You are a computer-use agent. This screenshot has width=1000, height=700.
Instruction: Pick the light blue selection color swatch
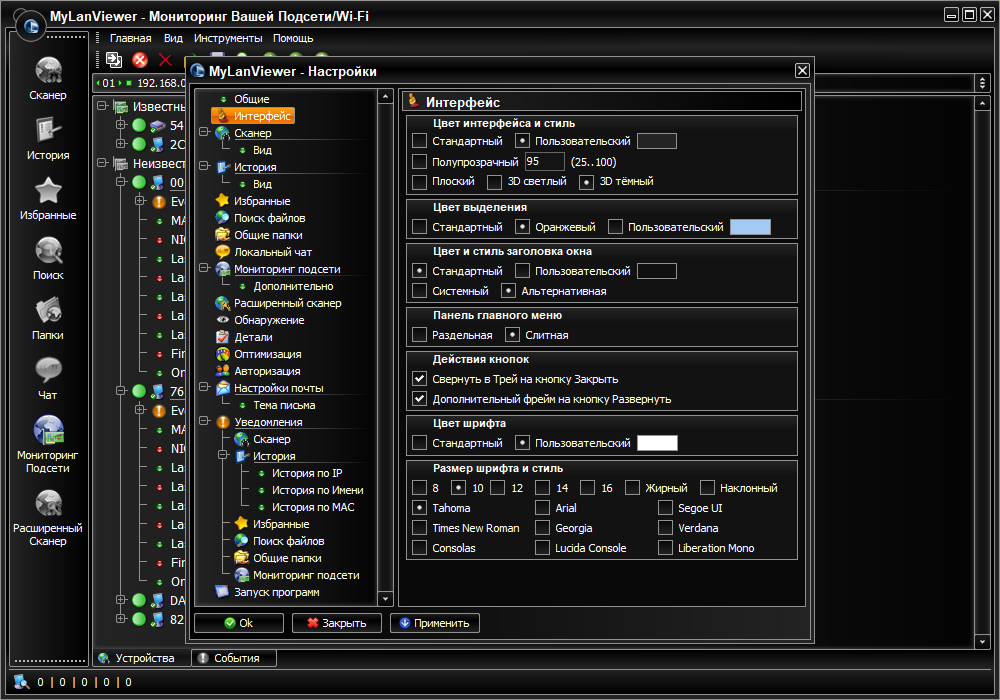tap(750, 227)
